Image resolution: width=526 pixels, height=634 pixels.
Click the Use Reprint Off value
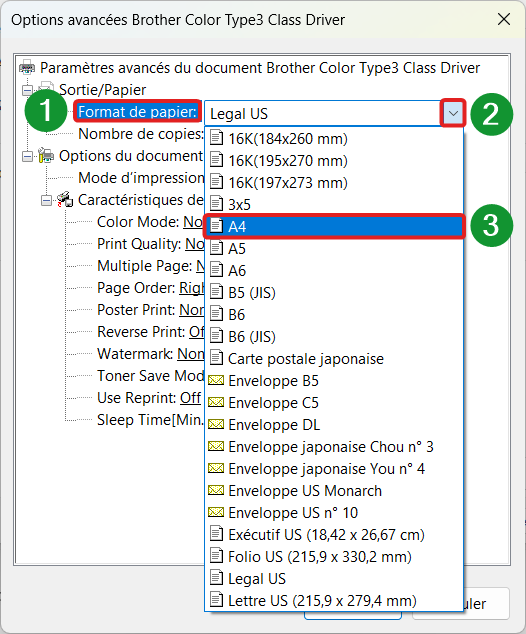tap(190, 398)
